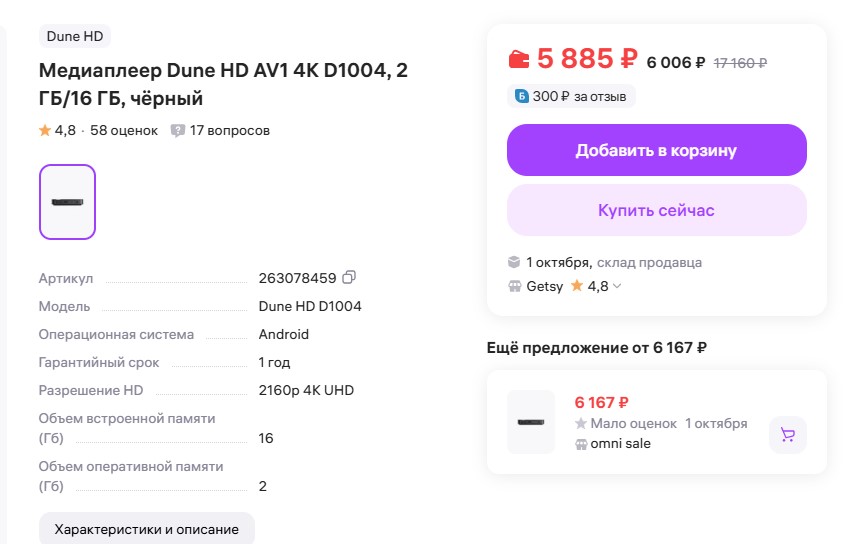
Task: Click the questions speech bubble icon
Action: point(178,130)
